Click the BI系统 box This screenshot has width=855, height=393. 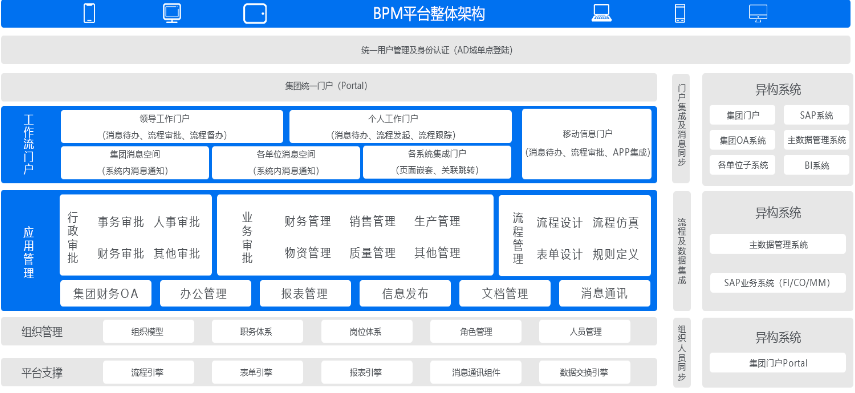[816, 165]
